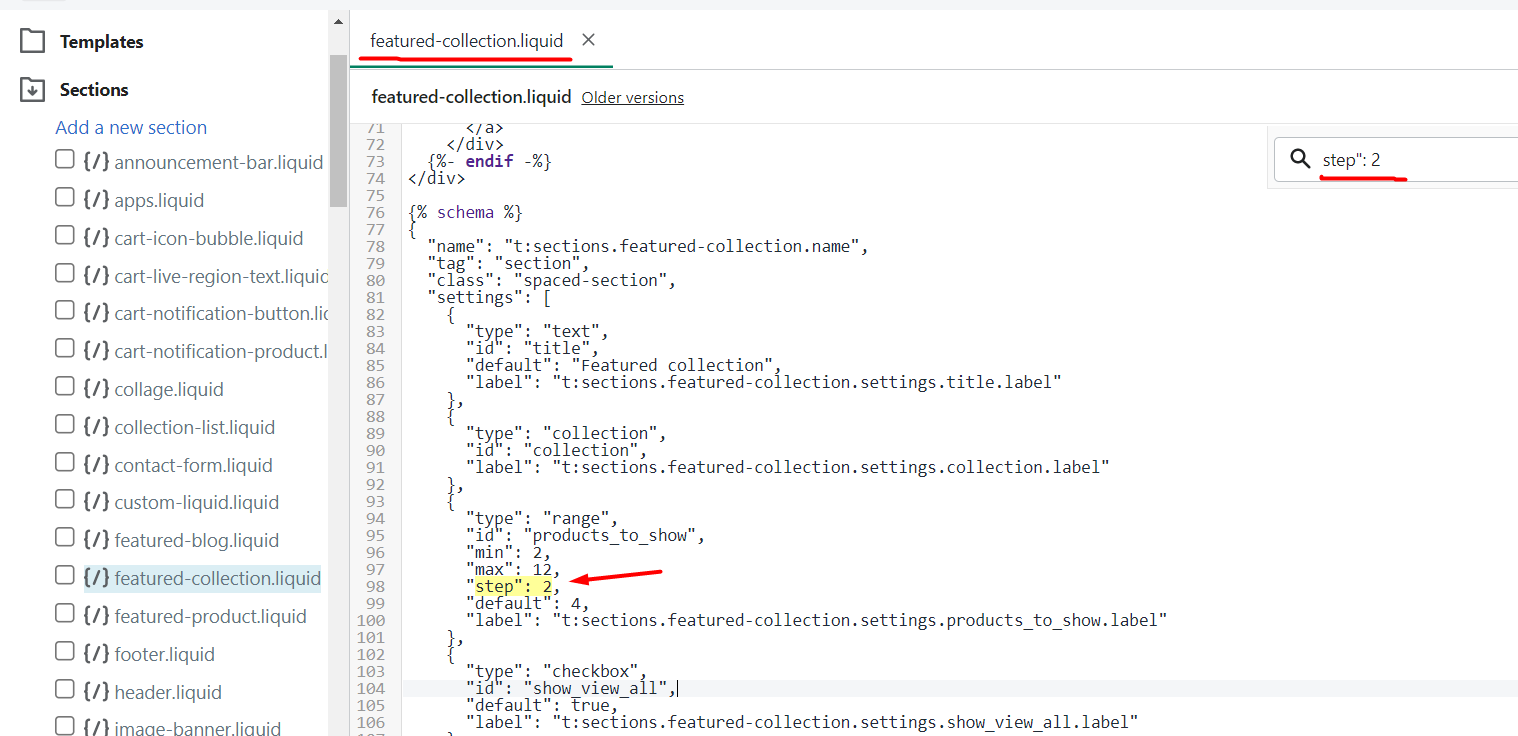This screenshot has height=736, width=1518.
Task: Select the cart-icon-bubble.liquid file icon
Action: (96, 238)
